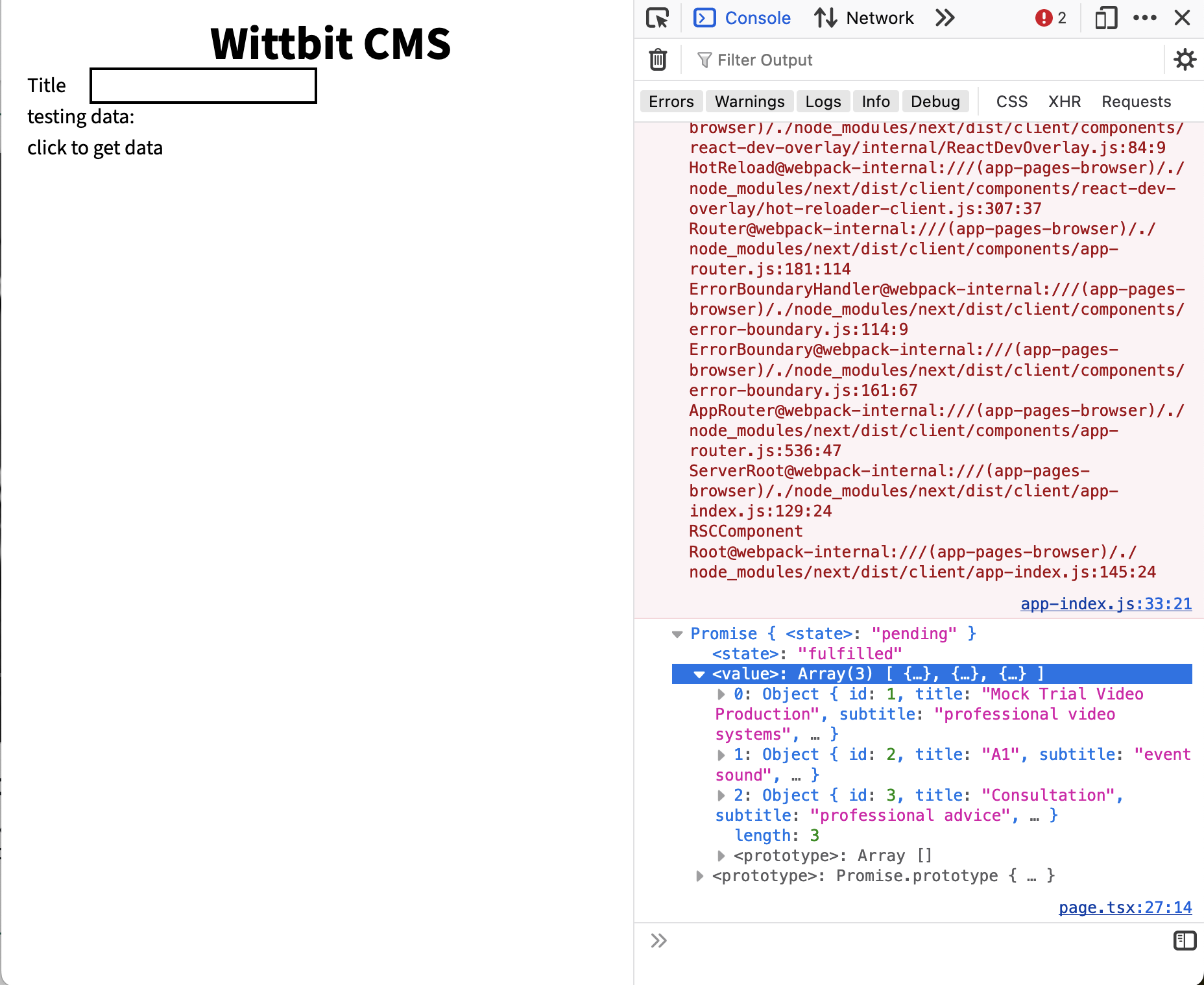The width and height of the screenshot is (1204, 985).
Task: Click the RSCComponent stack trace line
Action: point(745,531)
